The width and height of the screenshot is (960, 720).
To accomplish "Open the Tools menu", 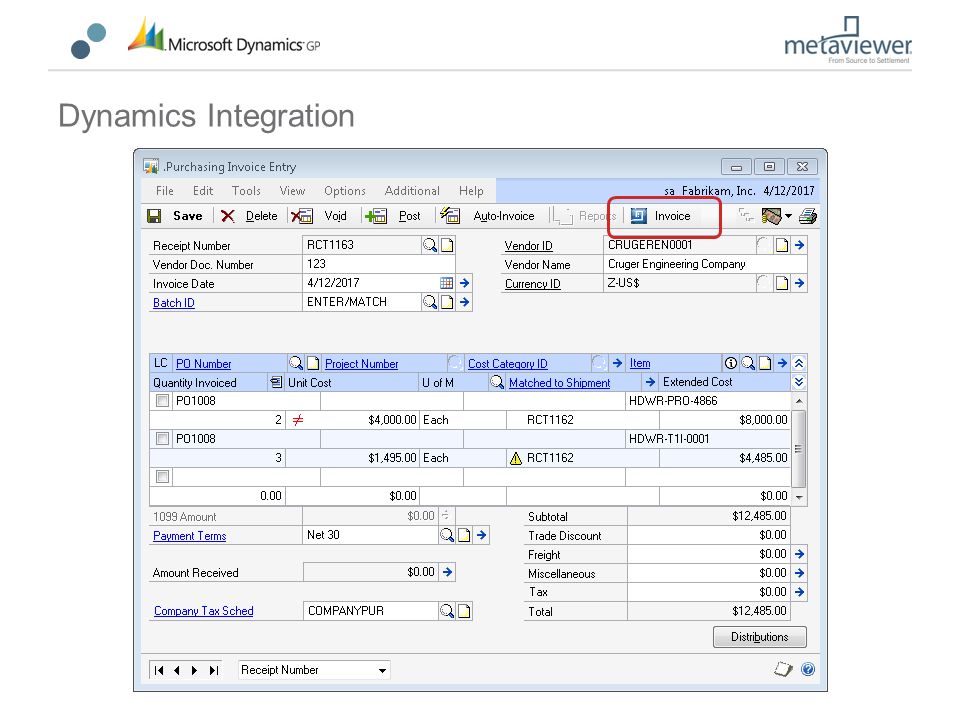I will click(246, 191).
